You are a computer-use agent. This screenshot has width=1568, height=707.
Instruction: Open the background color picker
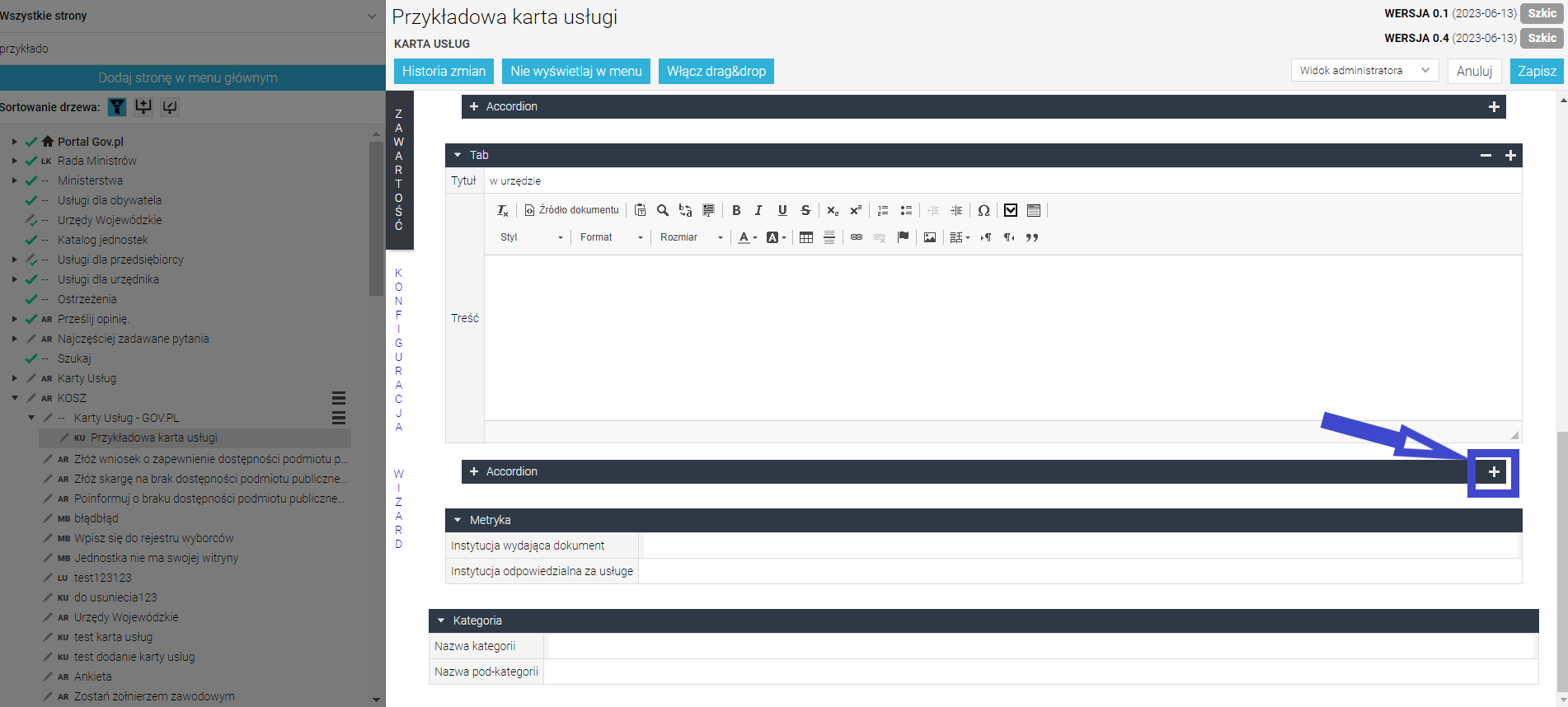777,237
